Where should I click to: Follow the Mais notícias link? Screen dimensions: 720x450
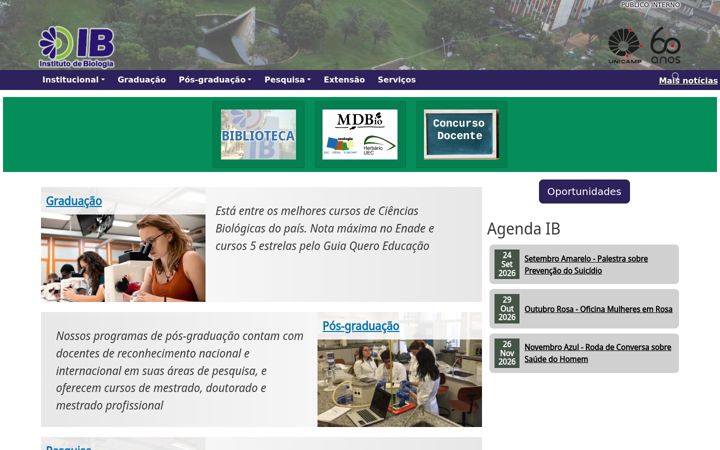click(688, 81)
